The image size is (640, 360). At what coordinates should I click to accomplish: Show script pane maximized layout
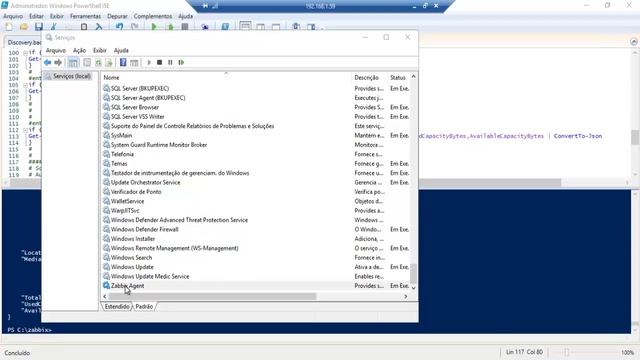pos(276,27)
